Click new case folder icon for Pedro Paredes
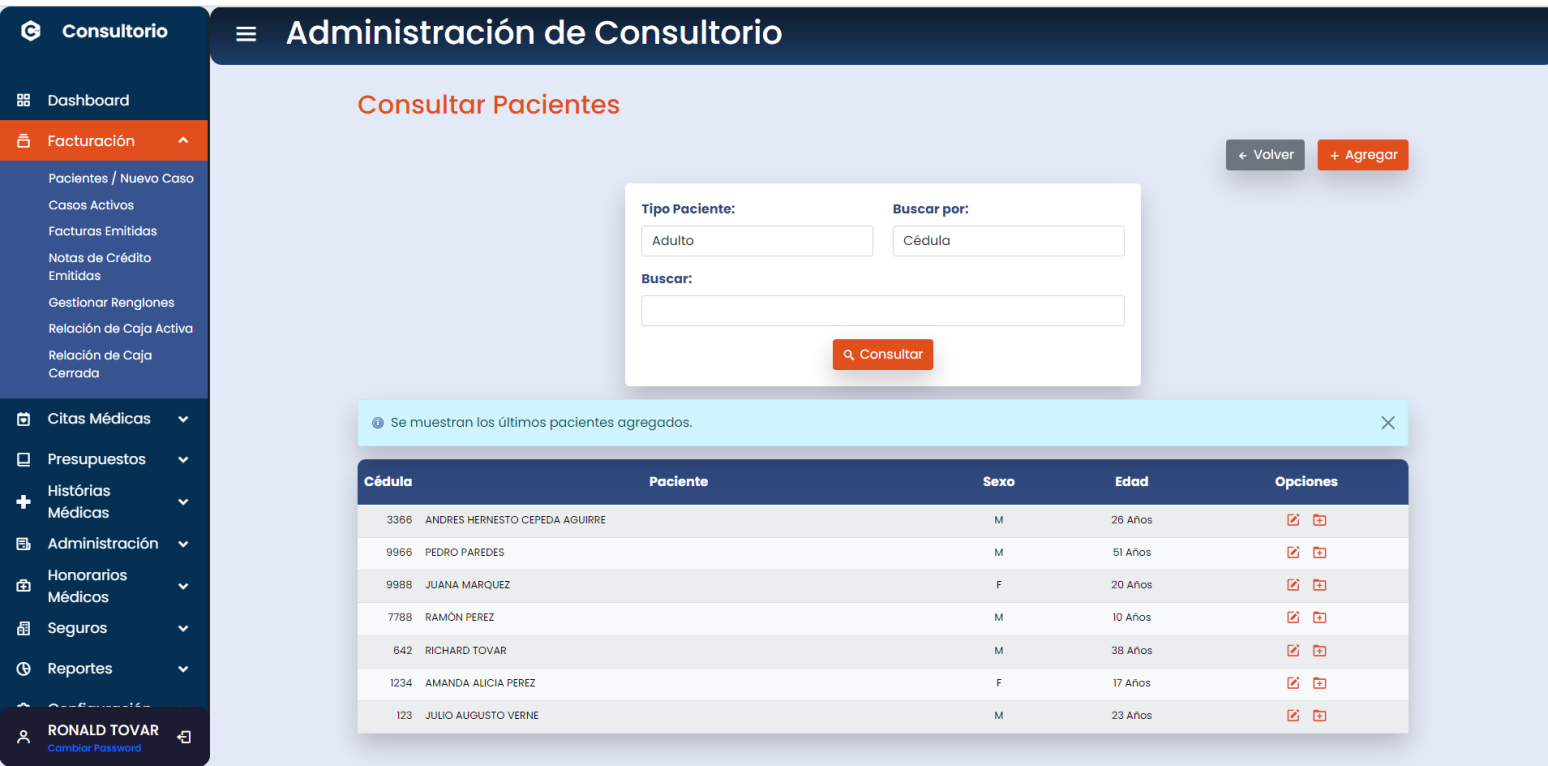The height and width of the screenshot is (766, 1548). click(1319, 553)
